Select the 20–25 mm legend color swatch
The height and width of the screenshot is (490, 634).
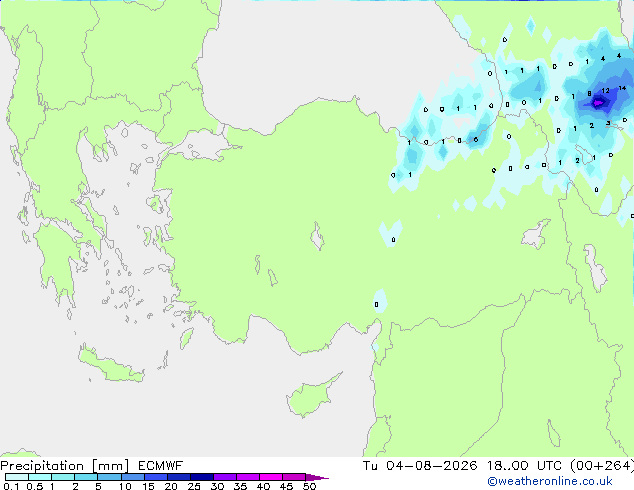click(x=179, y=477)
